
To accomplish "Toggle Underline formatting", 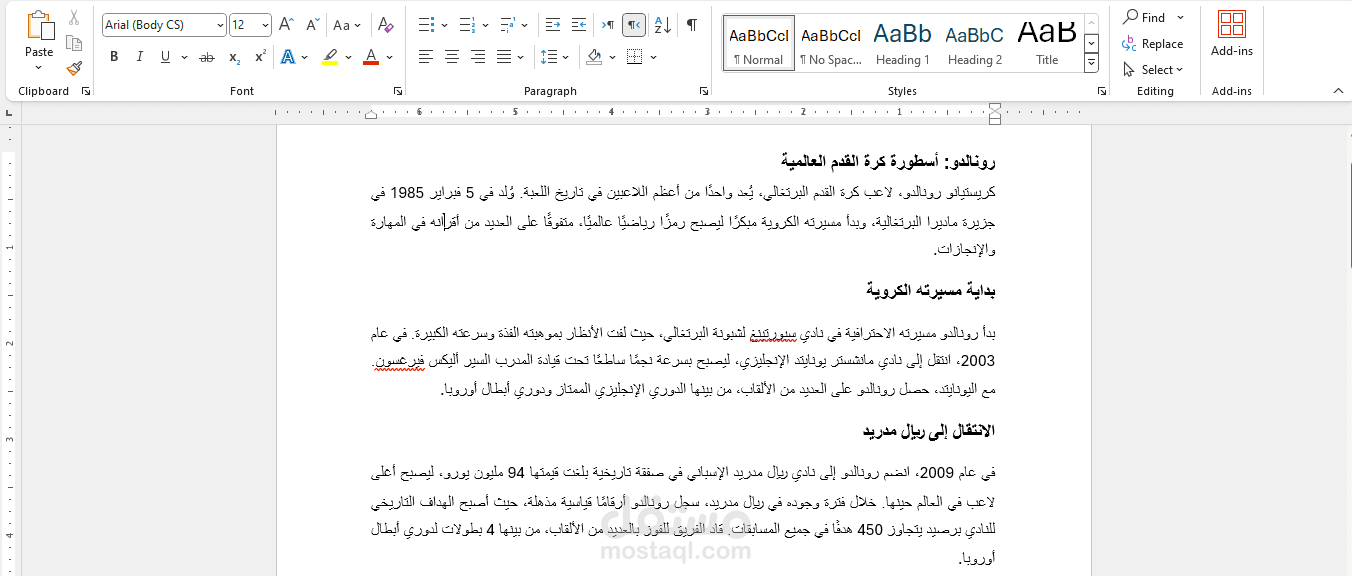I will pos(165,57).
